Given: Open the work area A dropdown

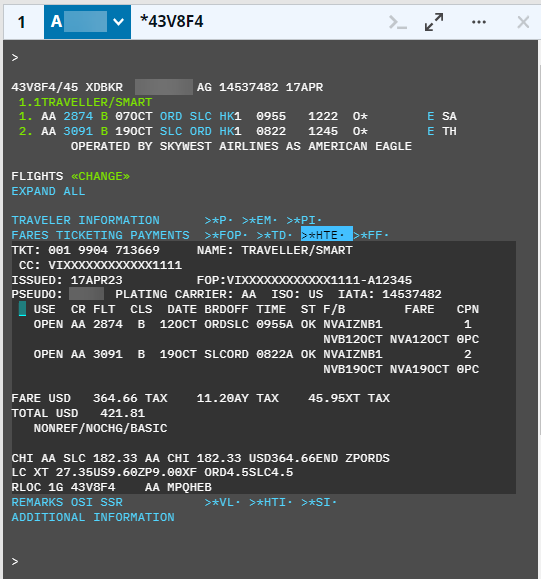Looking at the screenshot, I should click(x=87, y=22).
